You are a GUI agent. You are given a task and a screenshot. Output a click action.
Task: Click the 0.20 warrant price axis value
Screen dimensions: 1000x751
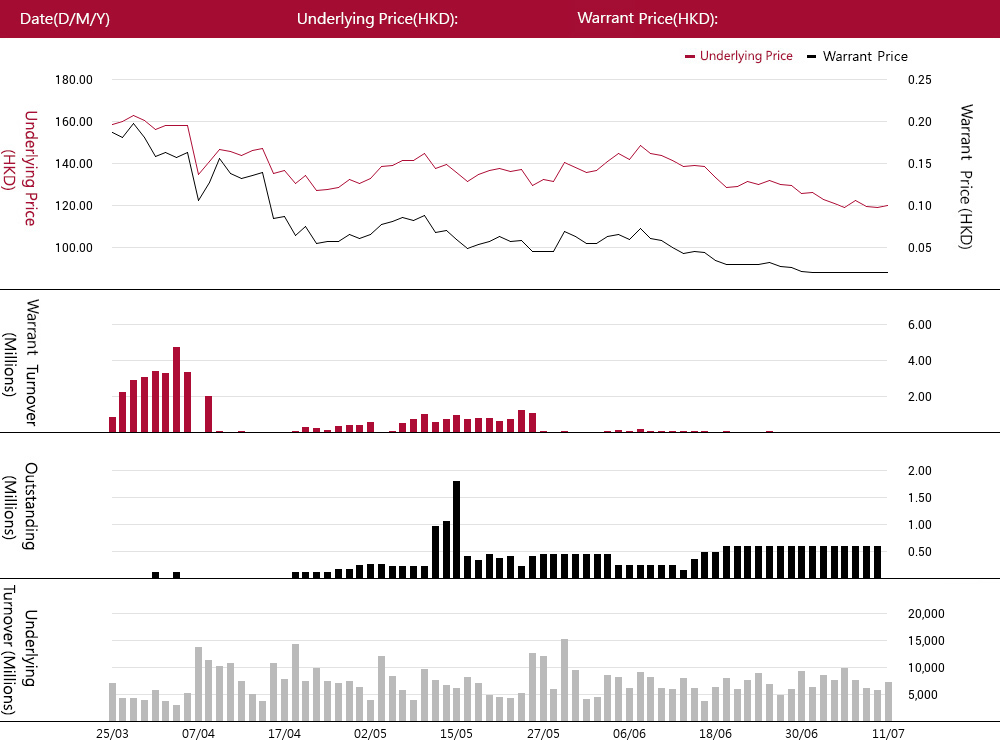point(920,122)
